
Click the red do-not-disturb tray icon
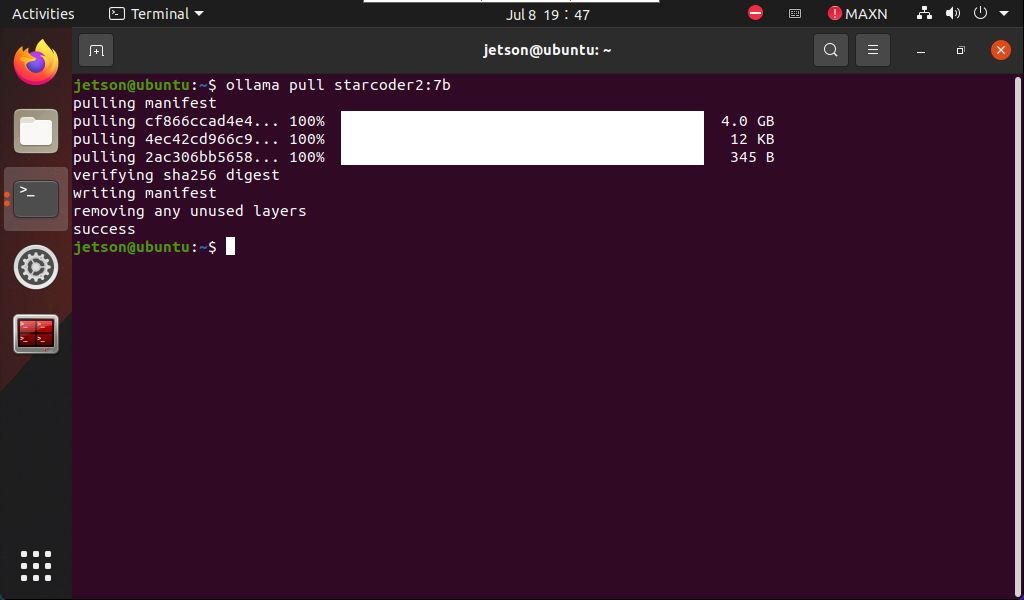click(x=756, y=13)
